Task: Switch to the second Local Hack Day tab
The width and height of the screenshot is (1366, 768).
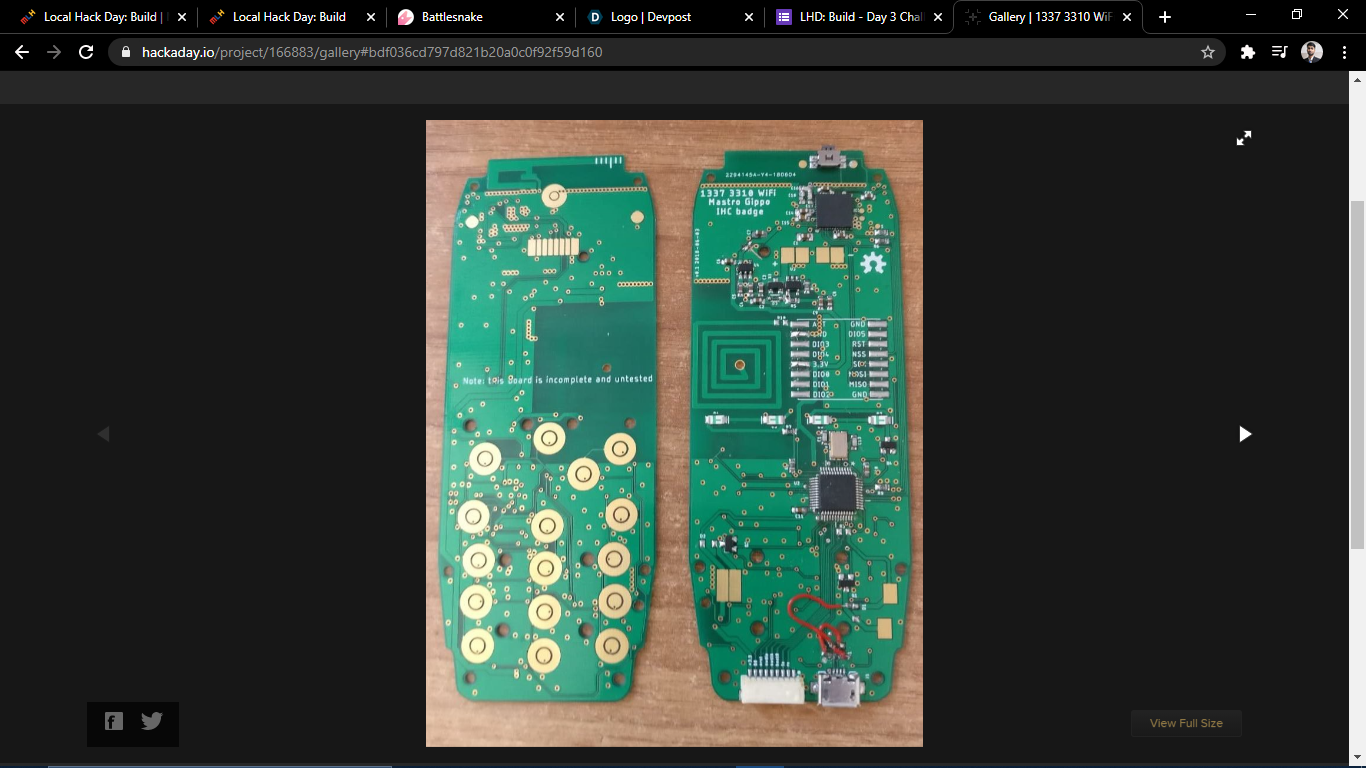Action: coord(290,17)
